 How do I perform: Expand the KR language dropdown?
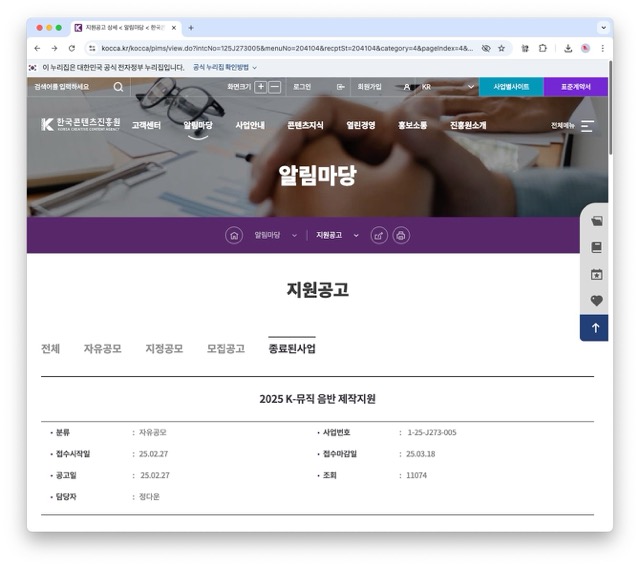click(471, 87)
